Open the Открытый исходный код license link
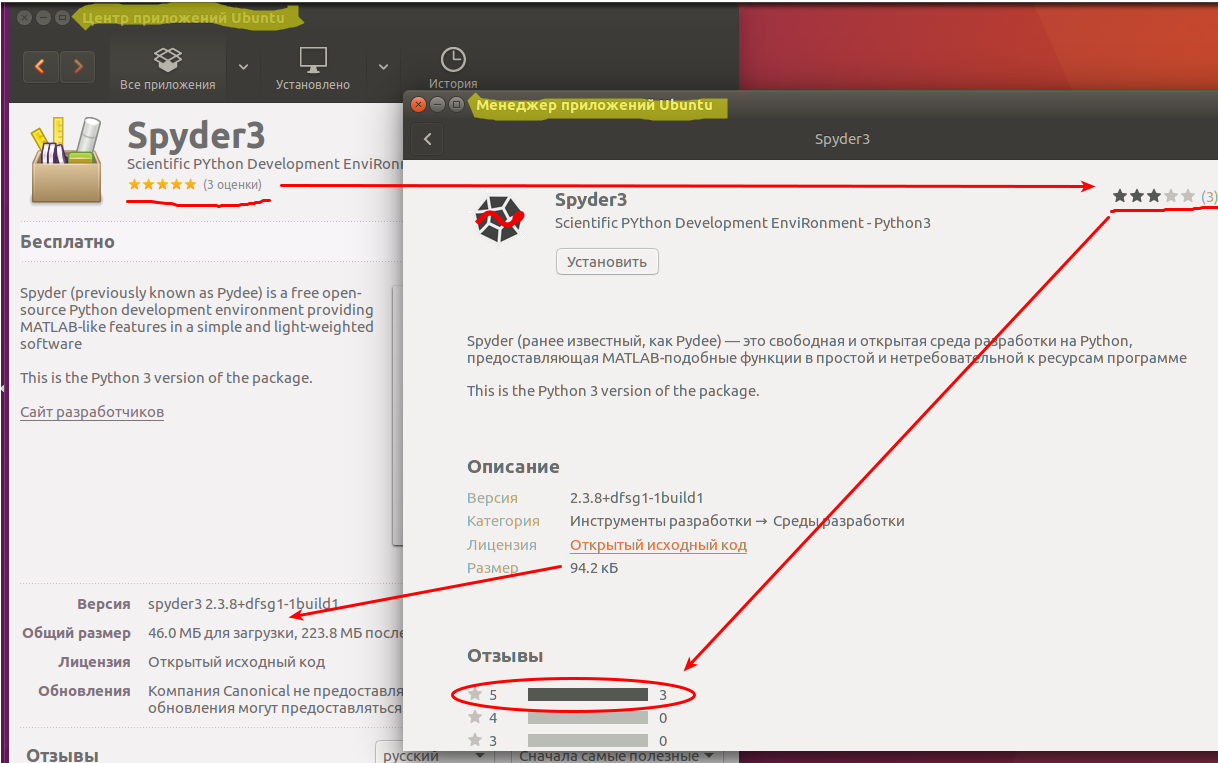Screen dimensions: 1218x763 point(658,545)
